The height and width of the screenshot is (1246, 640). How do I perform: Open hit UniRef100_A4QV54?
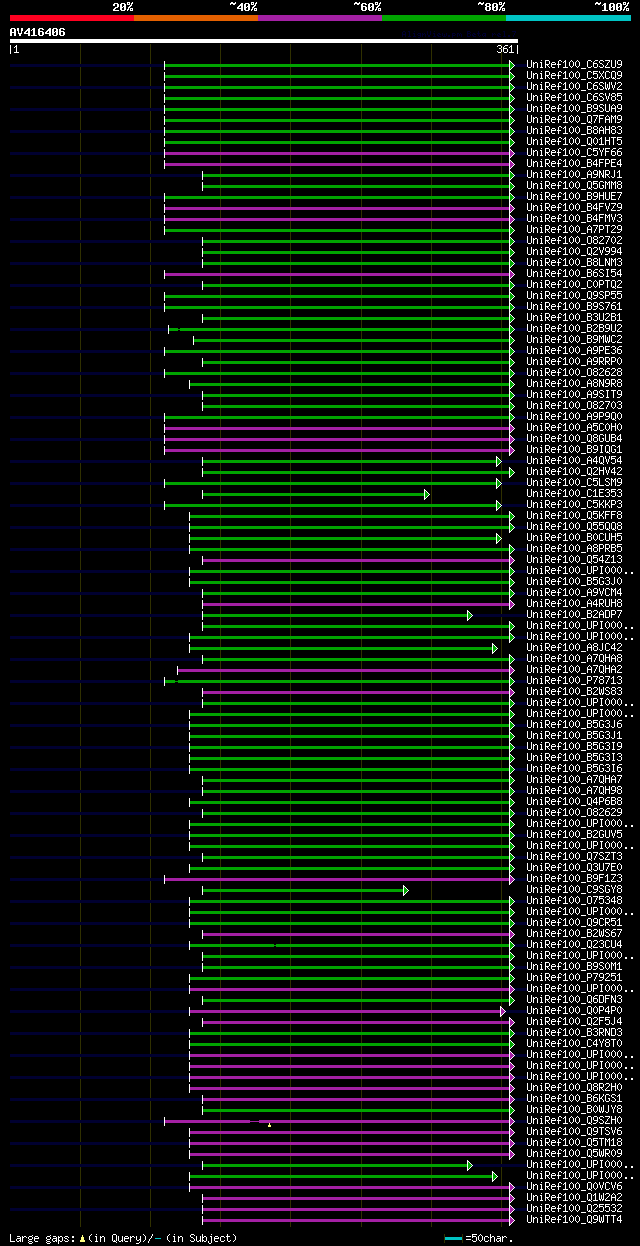click(574, 461)
